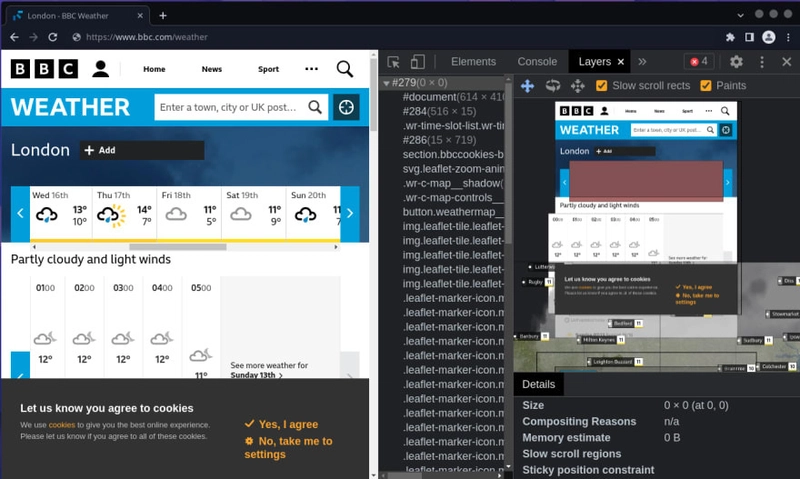
Task: Reload the BBC Weather page
Action: (53, 37)
